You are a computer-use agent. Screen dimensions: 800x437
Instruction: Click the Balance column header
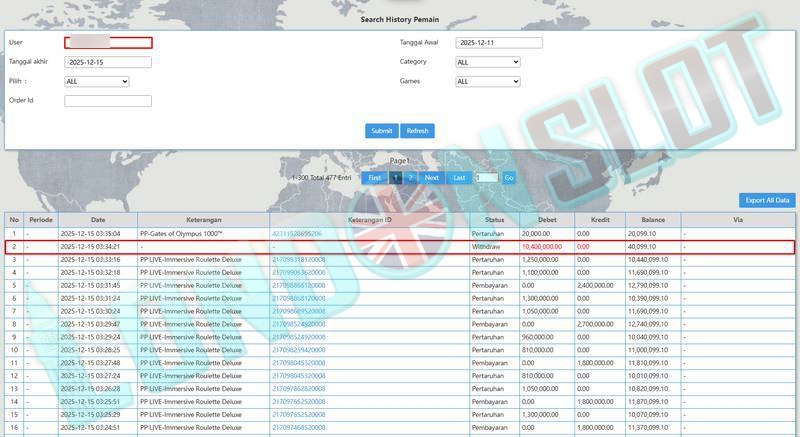pos(653,220)
